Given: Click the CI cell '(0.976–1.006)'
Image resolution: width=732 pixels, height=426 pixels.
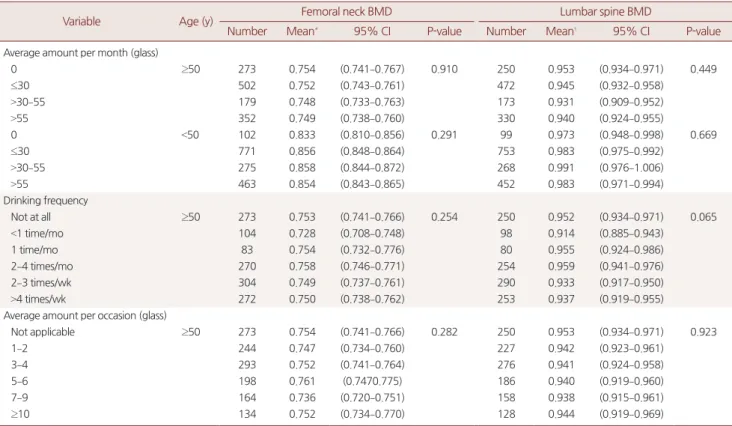Looking at the screenshot, I should coord(631,168).
